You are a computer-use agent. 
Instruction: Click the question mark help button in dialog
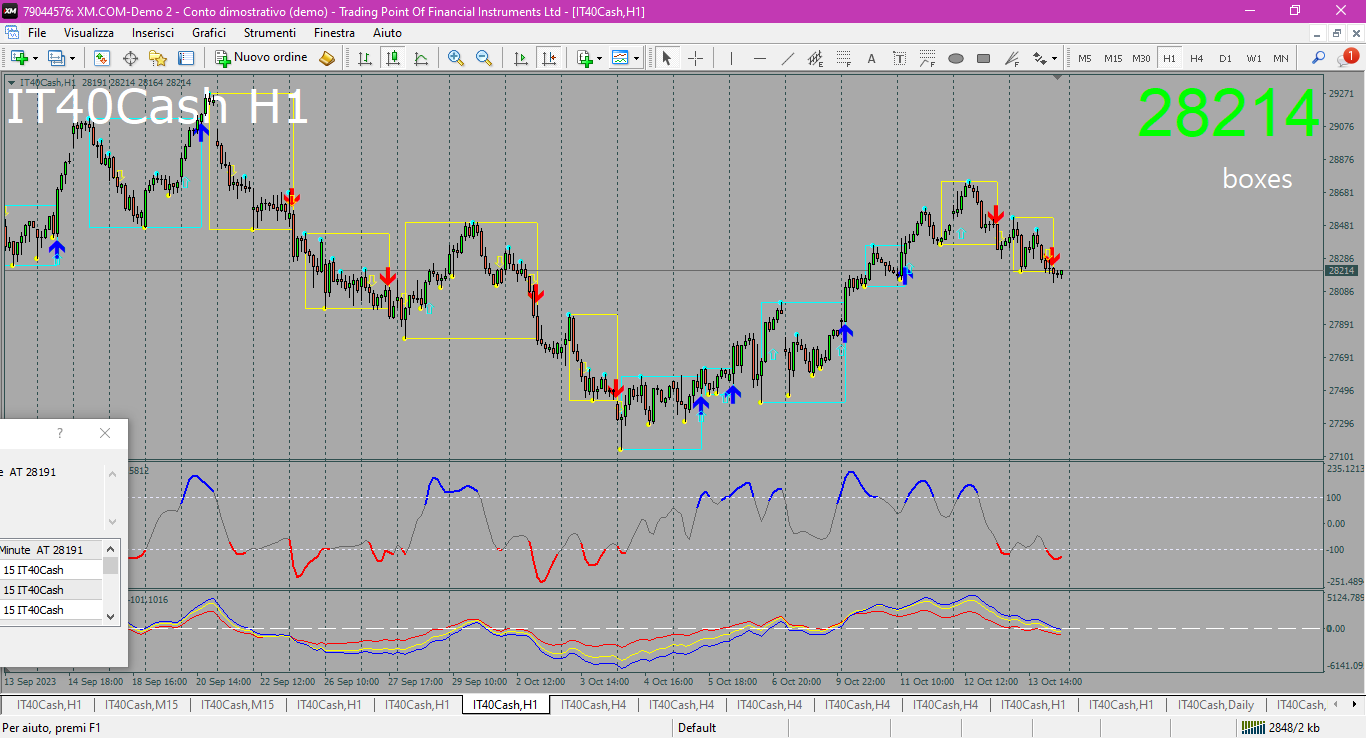click(x=60, y=433)
